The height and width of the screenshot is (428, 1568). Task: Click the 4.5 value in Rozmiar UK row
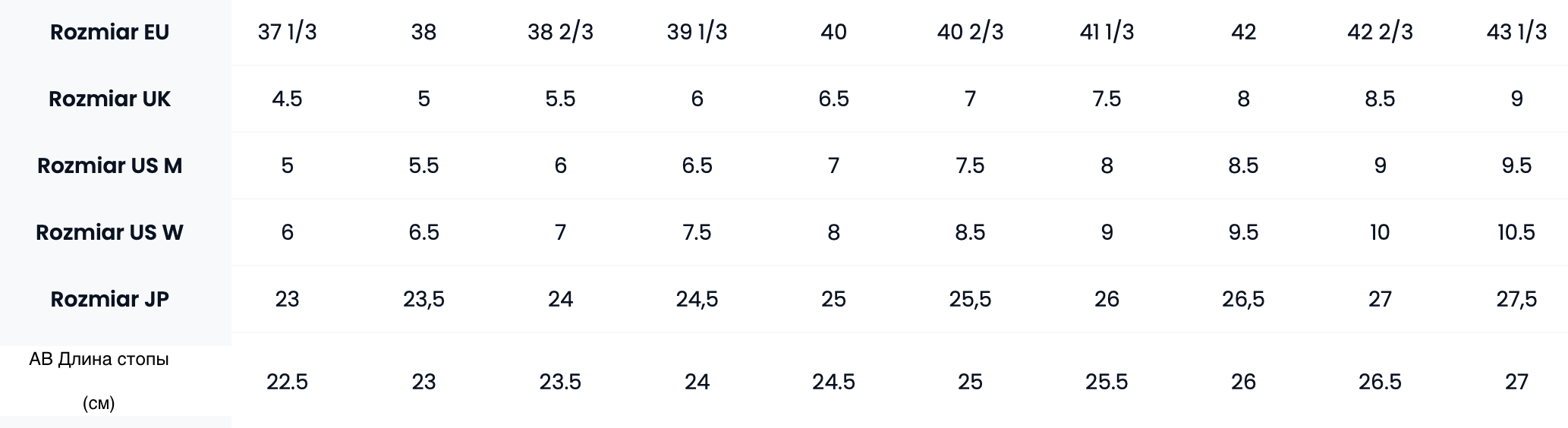coord(287,99)
